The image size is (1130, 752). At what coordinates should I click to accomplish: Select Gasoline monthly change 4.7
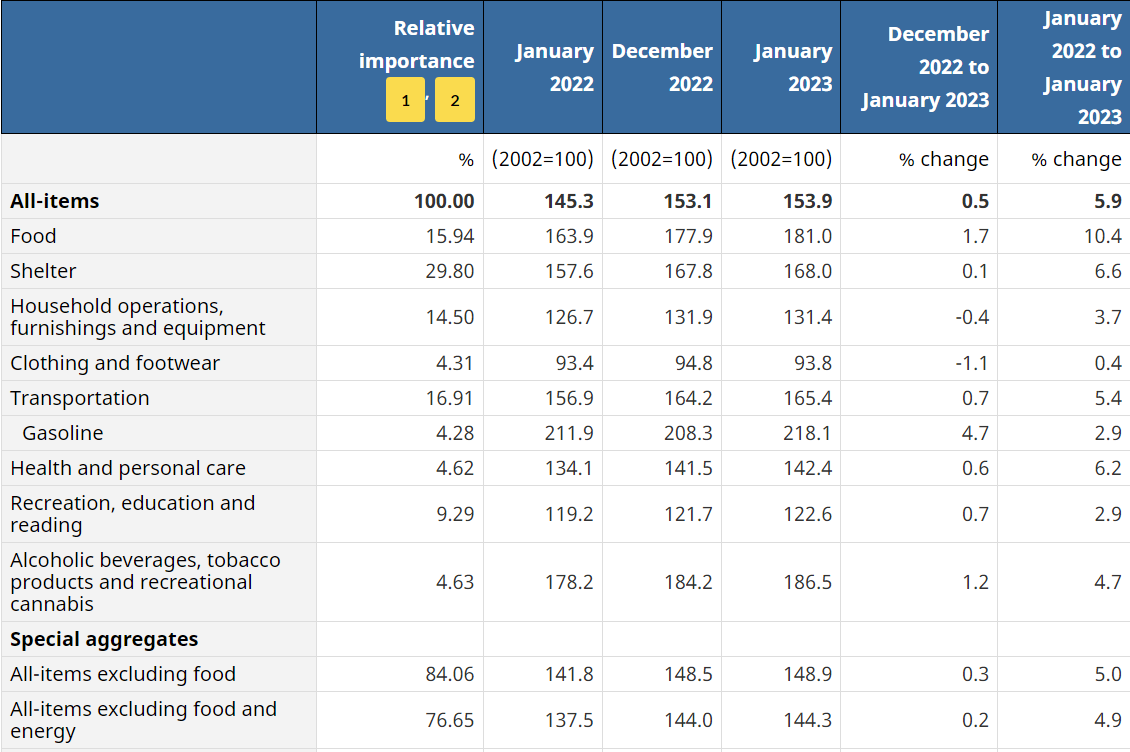coord(976,433)
